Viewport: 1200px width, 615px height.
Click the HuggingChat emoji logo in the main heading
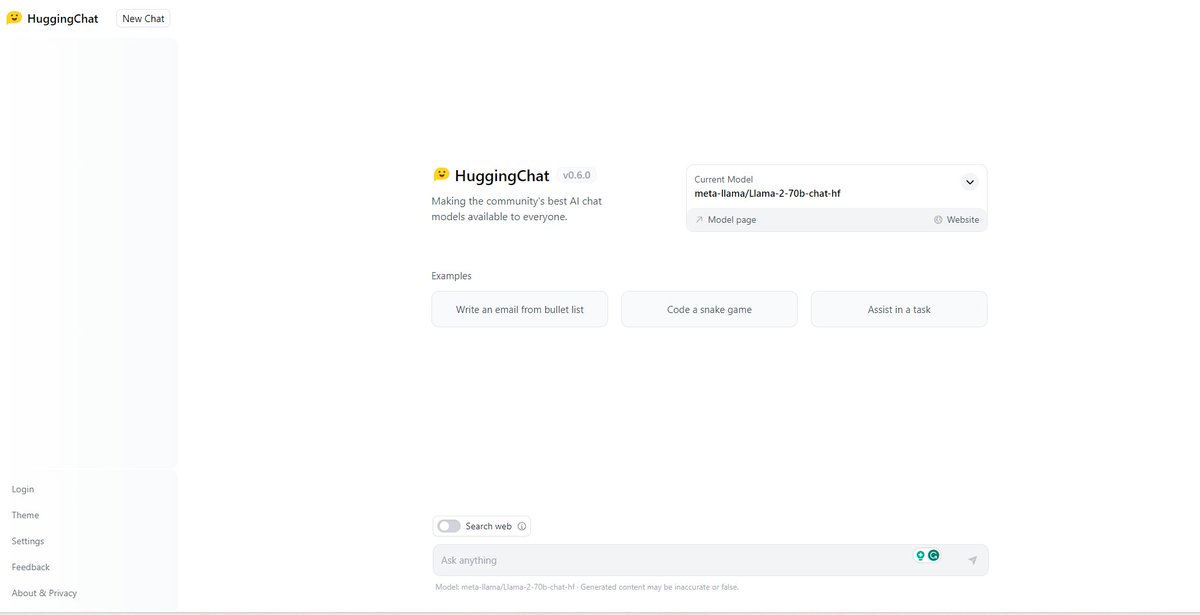point(441,175)
